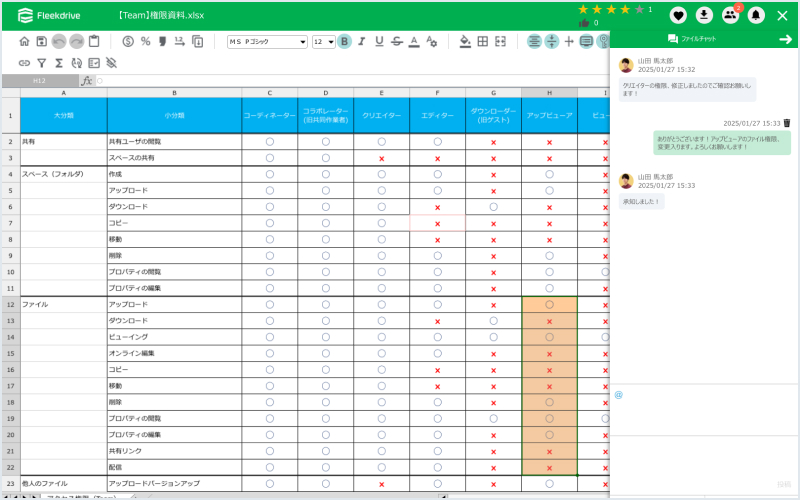Select the アップロードバージョンアップ cell

[x=174, y=484]
